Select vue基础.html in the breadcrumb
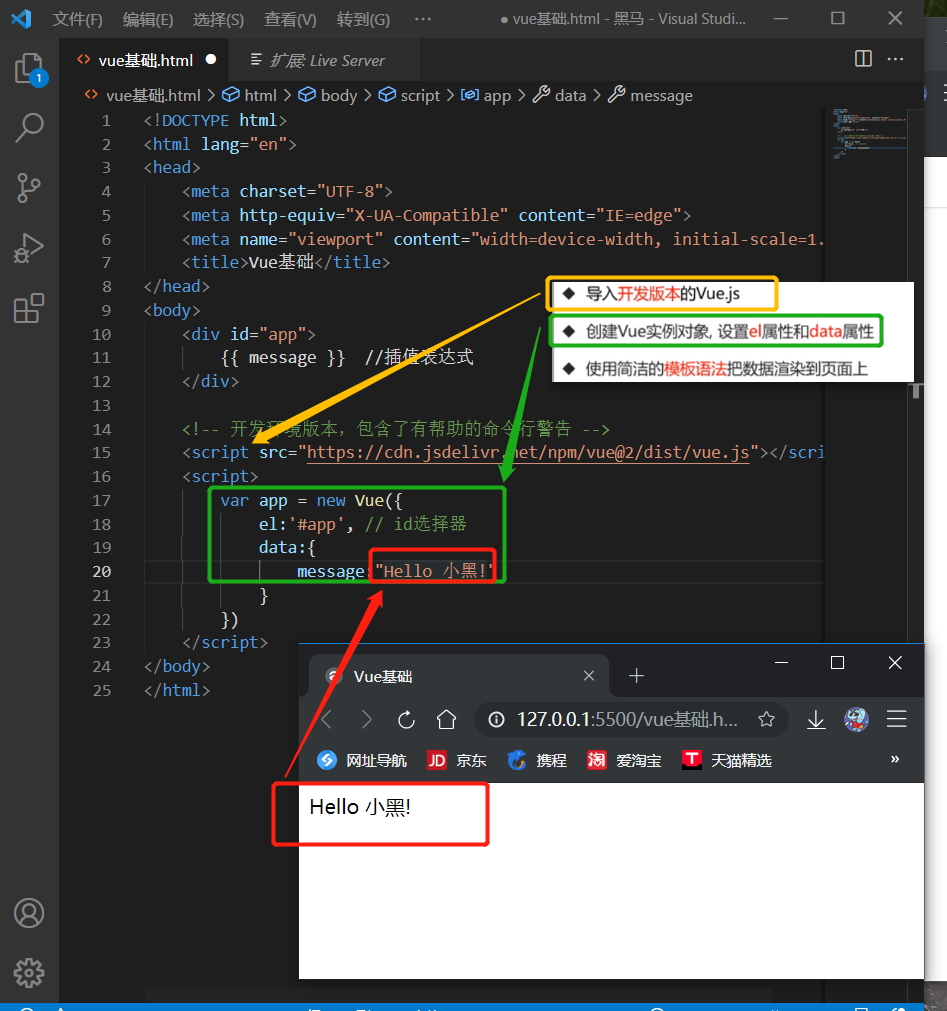The height and width of the screenshot is (1011, 947). coord(153,95)
